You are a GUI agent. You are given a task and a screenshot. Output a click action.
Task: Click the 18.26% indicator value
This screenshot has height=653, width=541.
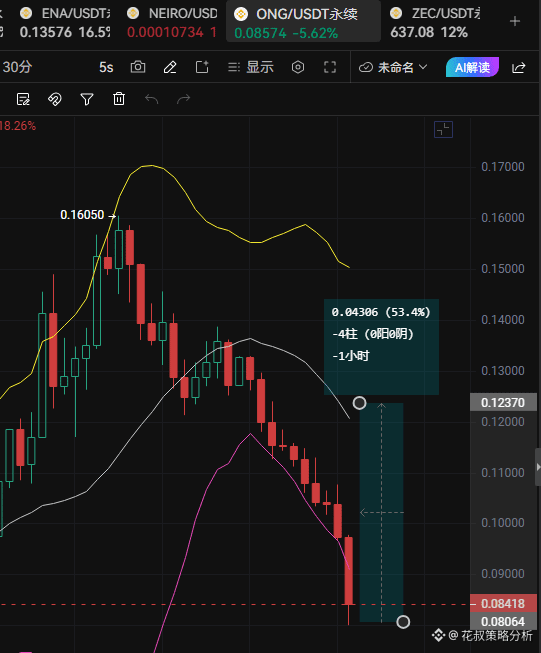[x=18, y=126]
